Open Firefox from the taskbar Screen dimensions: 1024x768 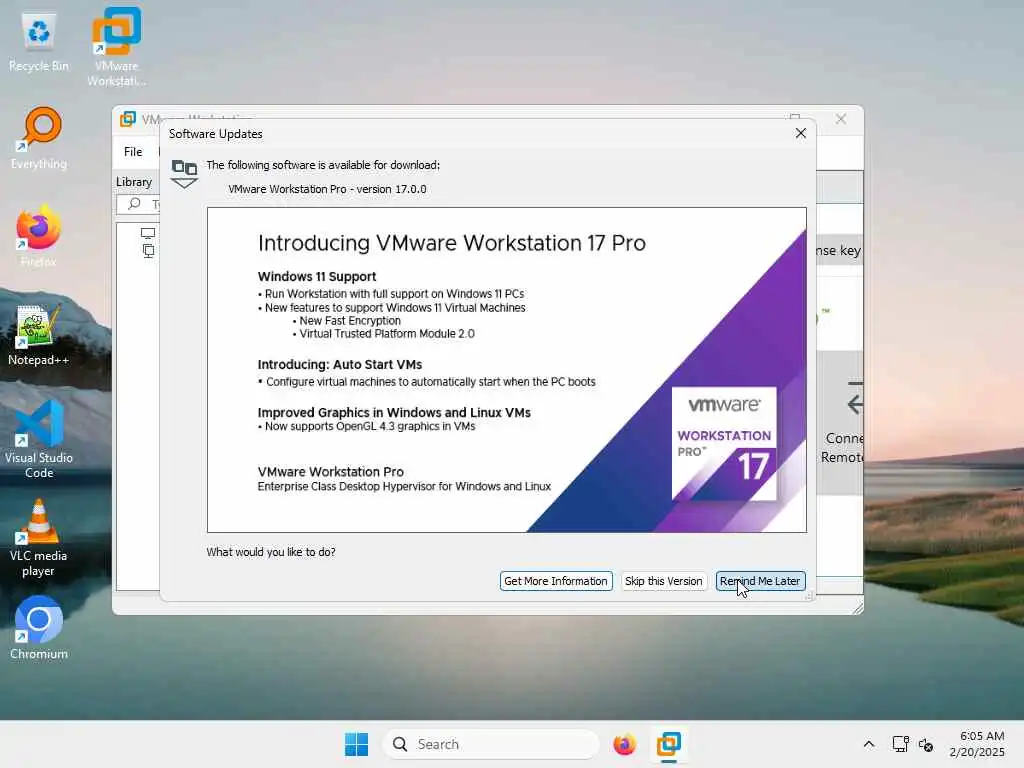coord(624,744)
